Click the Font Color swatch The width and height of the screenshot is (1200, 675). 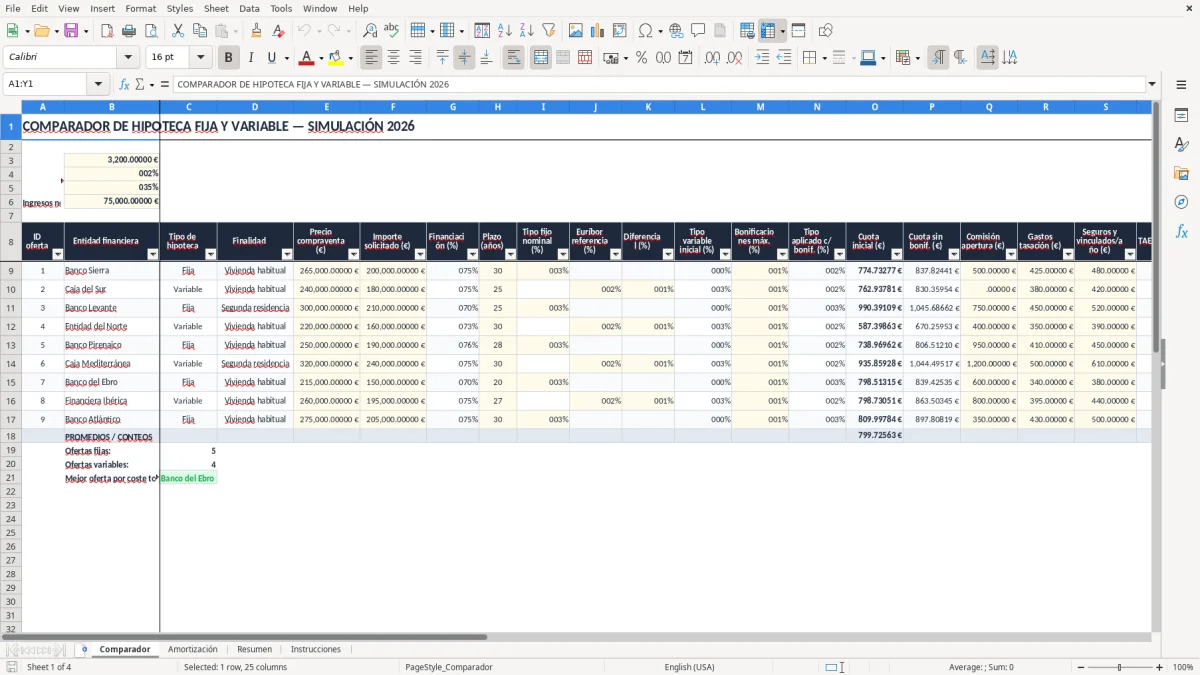point(307,58)
